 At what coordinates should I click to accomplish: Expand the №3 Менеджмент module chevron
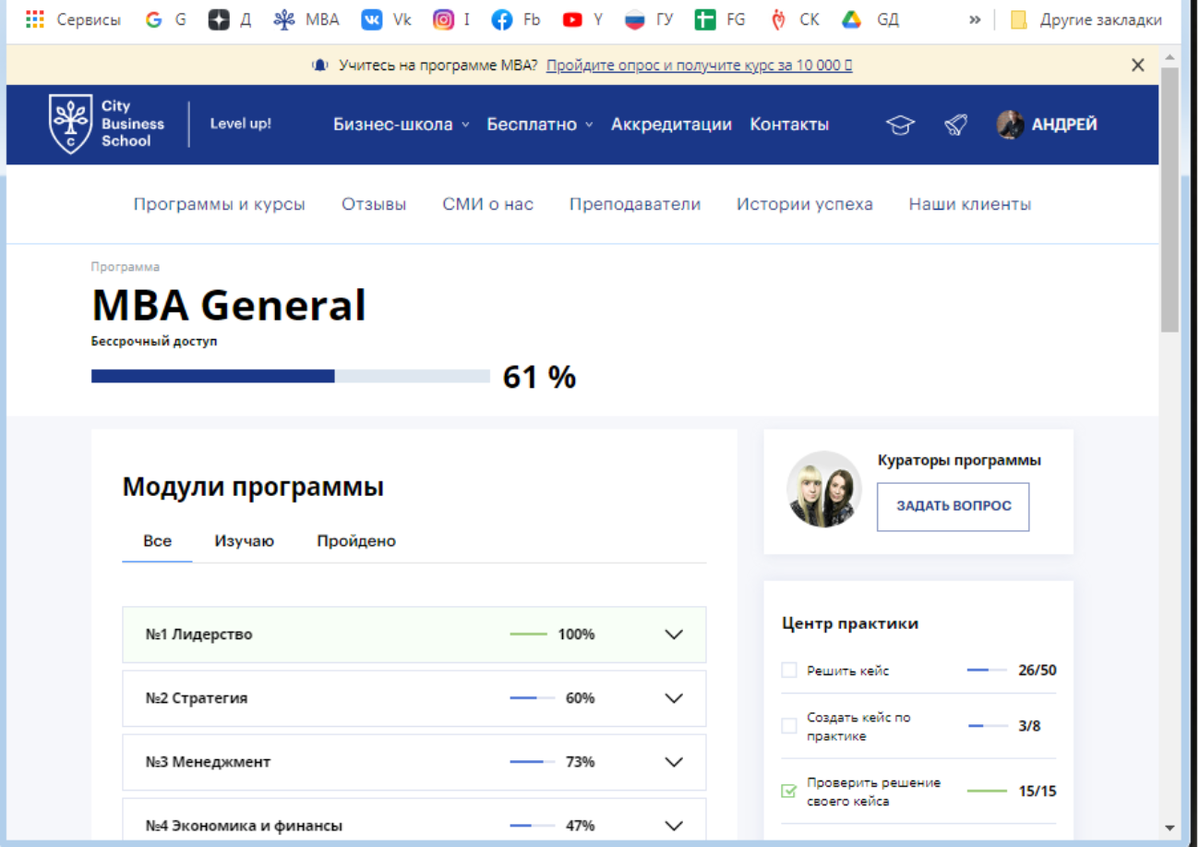(x=674, y=762)
